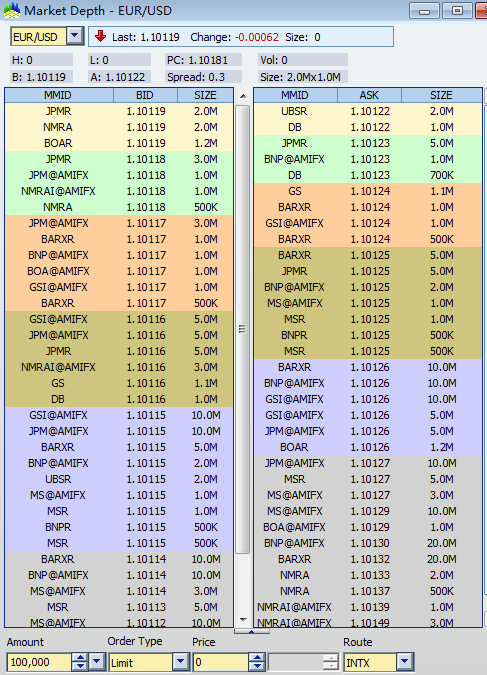
Task: Click the Change value -0.00062
Action: 257,37
